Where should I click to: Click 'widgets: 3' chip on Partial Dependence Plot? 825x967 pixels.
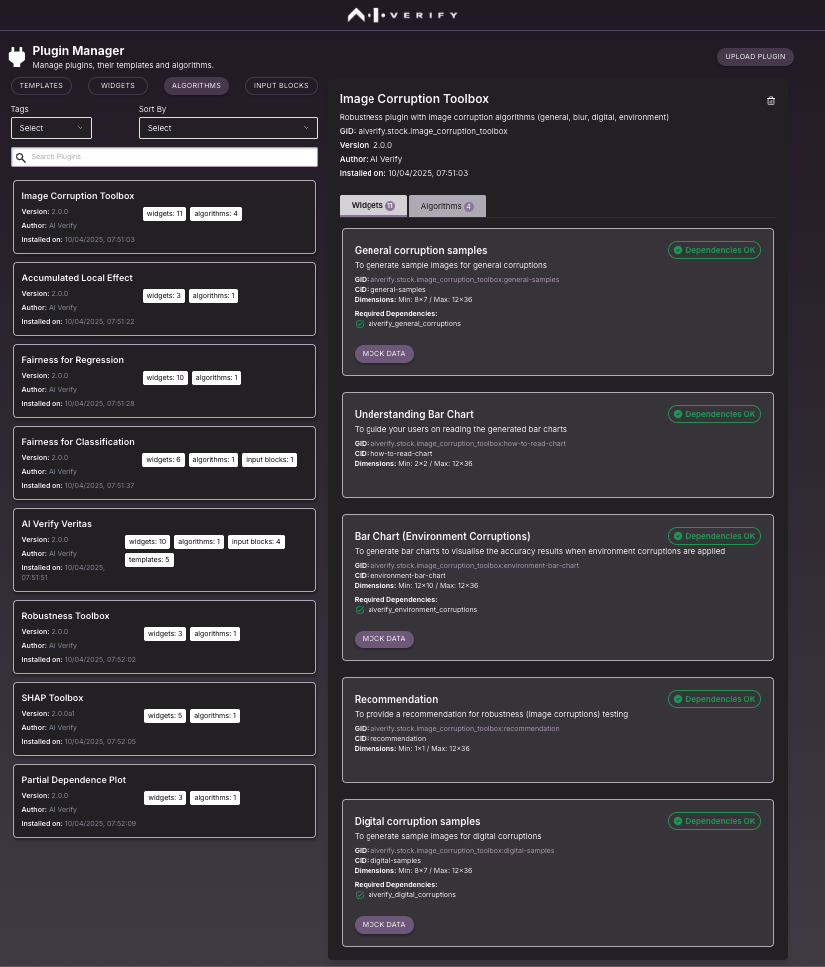(x=165, y=798)
